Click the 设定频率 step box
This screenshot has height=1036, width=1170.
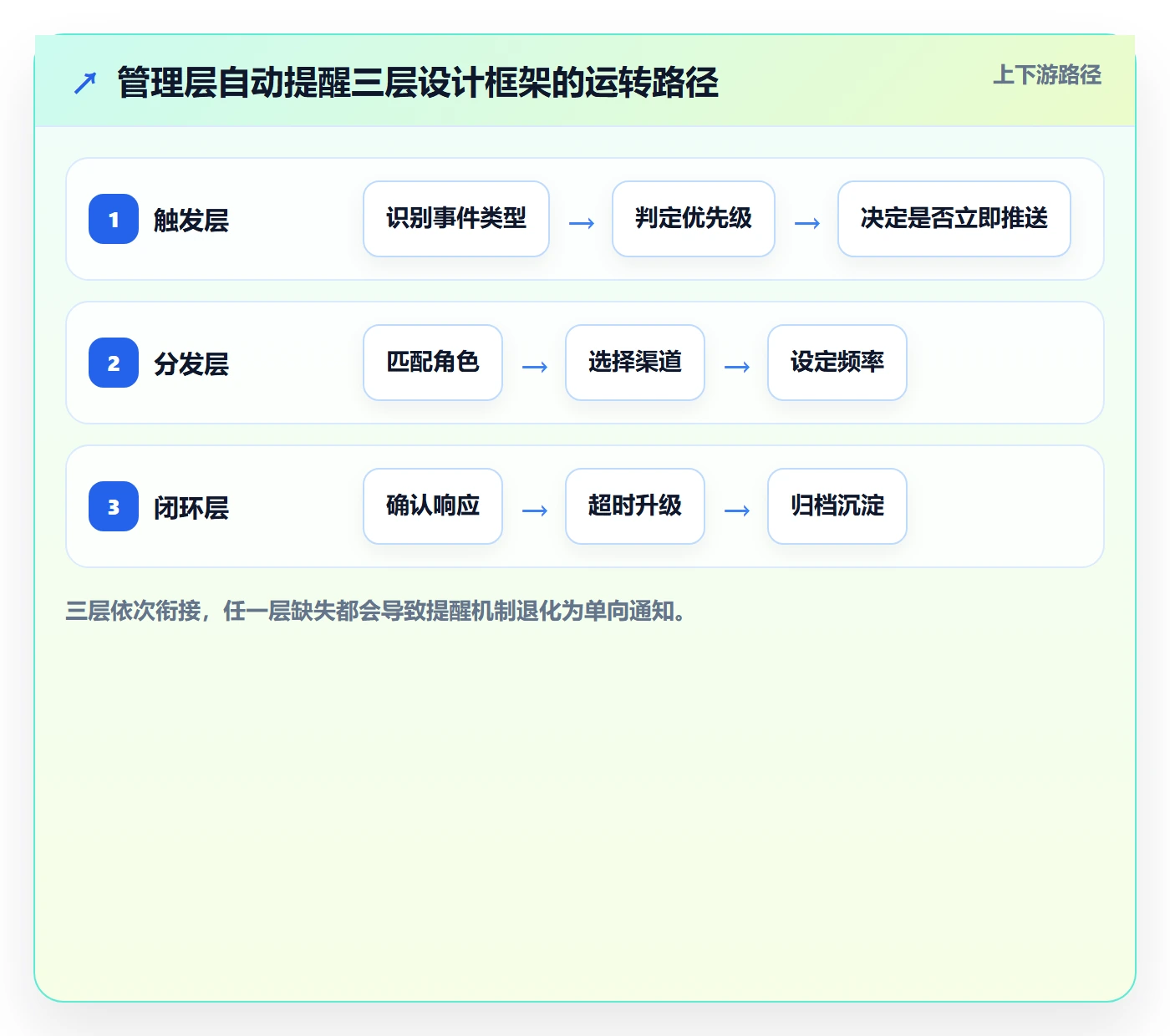(837, 363)
